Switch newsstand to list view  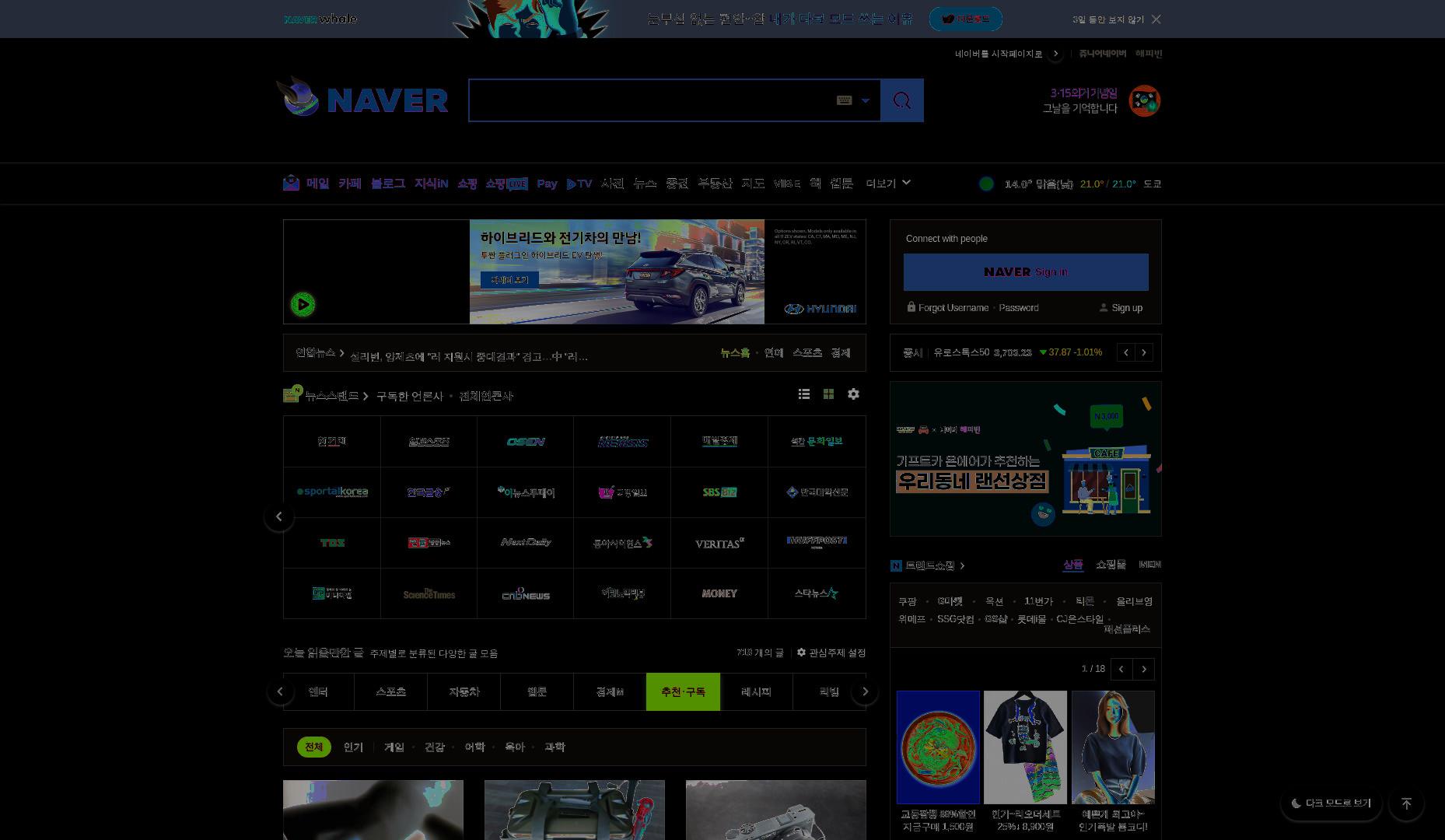pos(804,394)
